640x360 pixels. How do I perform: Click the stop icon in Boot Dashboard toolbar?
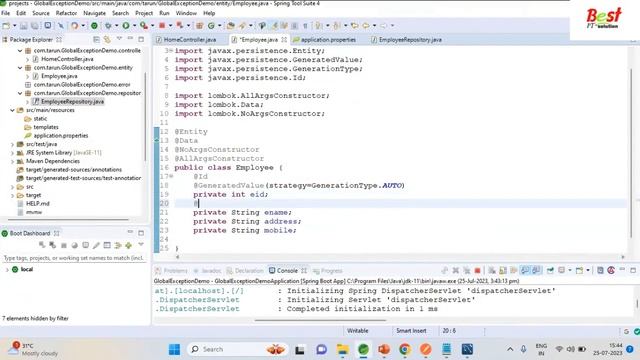[x=64, y=245]
